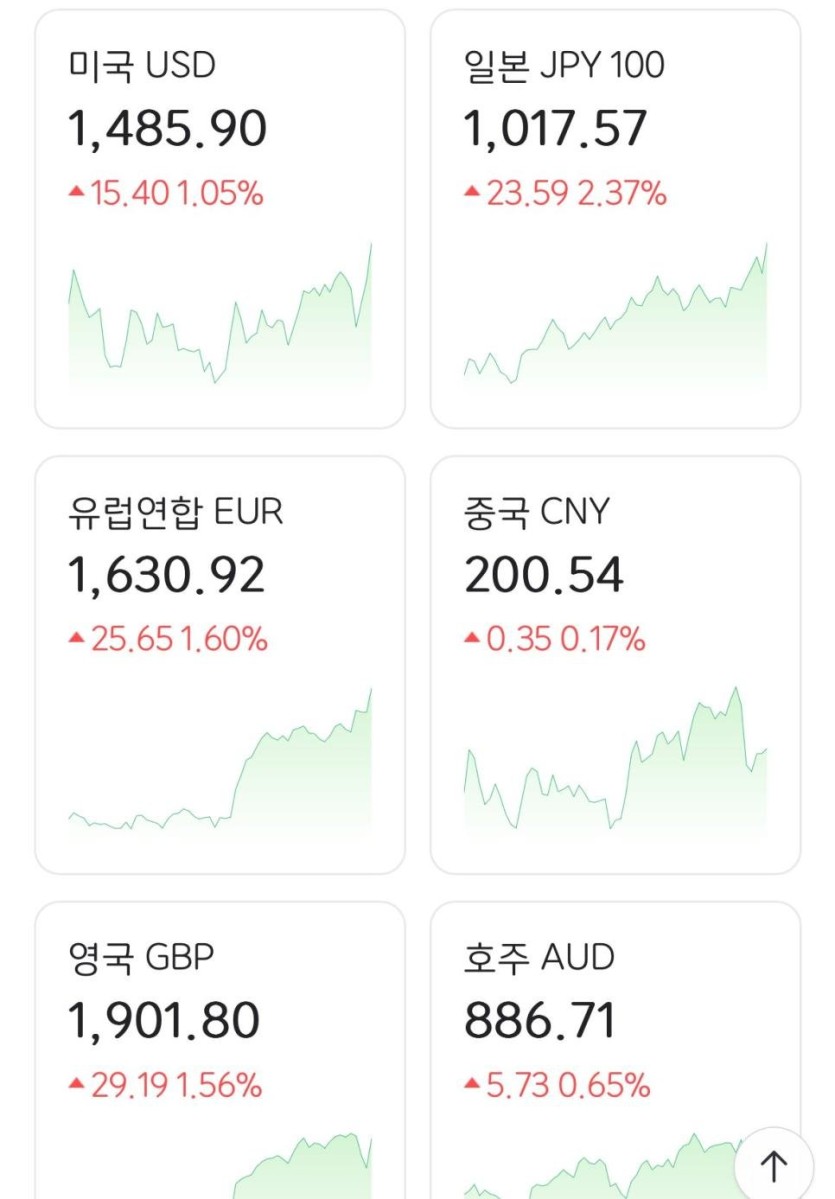
Task: Click the GBP rate value 1,901.80
Action: pyautogui.click(x=164, y=1021)
